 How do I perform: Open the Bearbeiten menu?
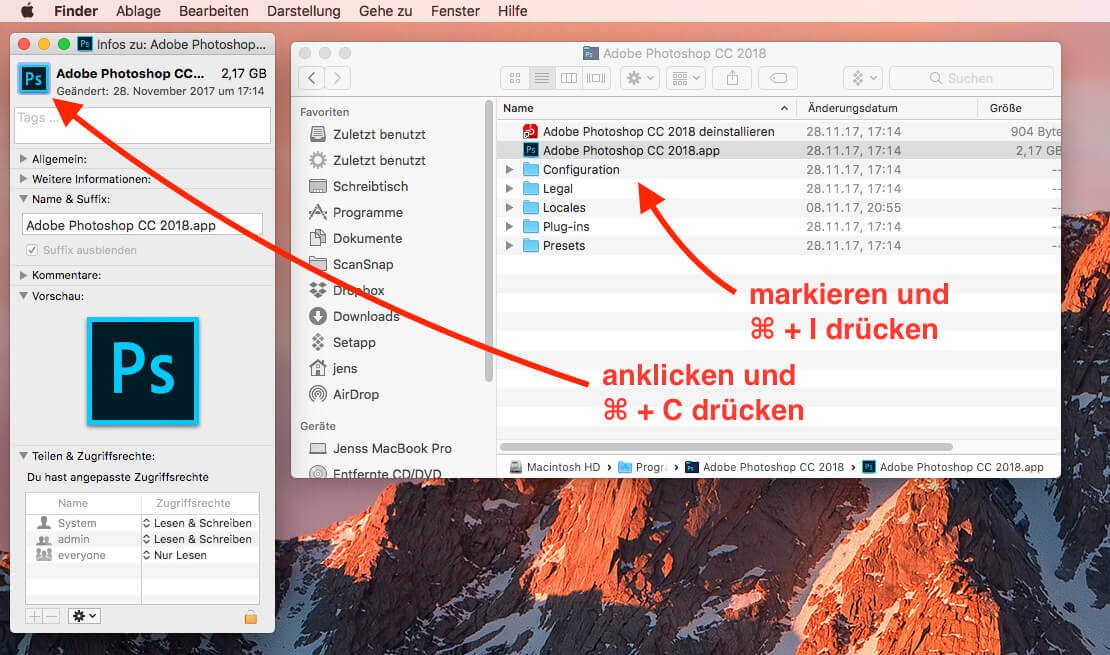[x=214, y=11]
